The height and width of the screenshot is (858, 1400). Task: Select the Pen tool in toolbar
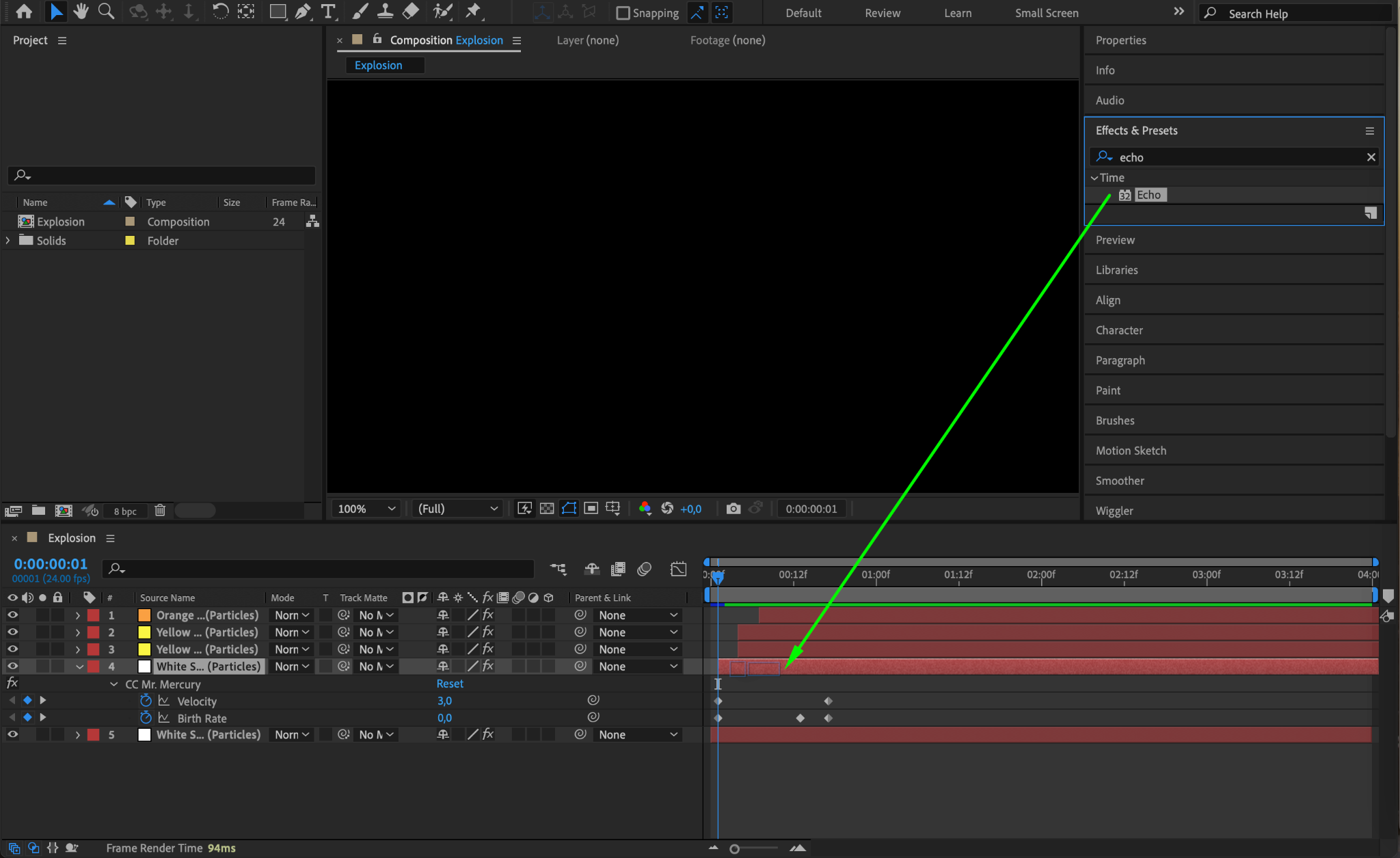[302, 12]
